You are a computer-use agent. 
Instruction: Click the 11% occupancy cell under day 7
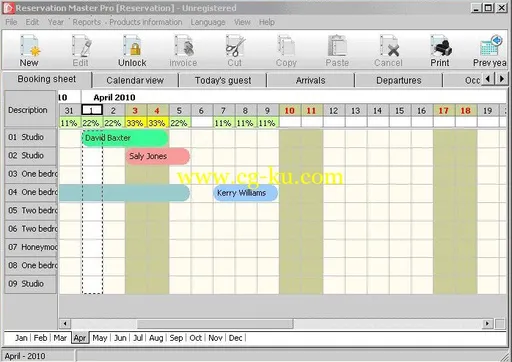coord(224,123)
